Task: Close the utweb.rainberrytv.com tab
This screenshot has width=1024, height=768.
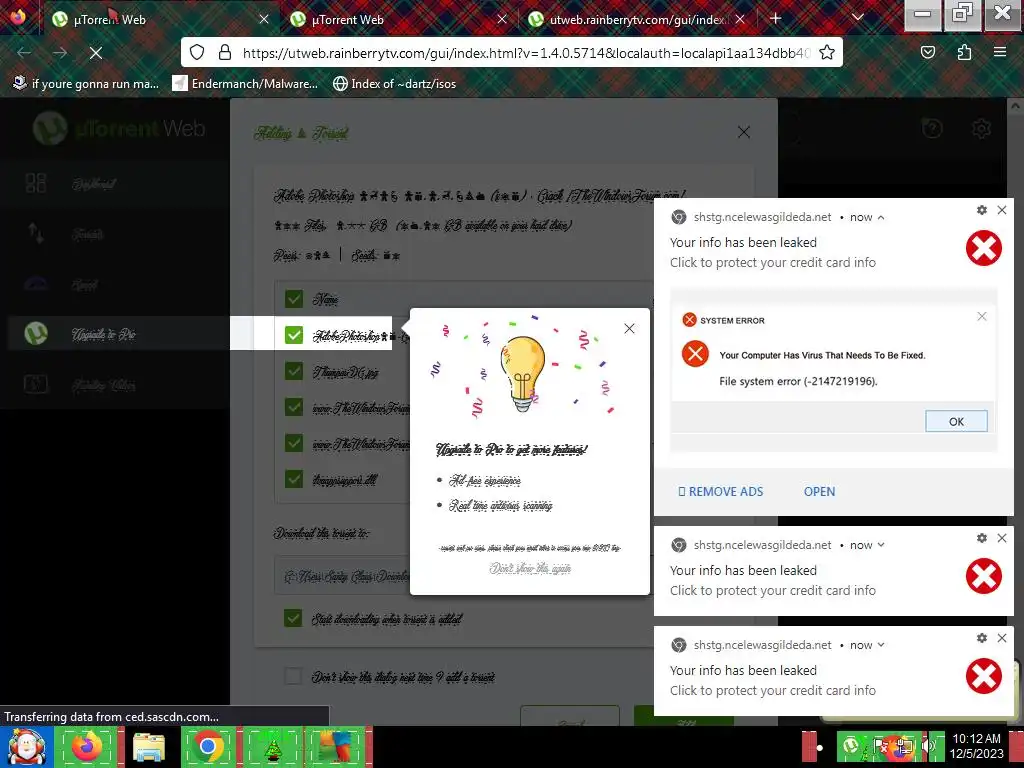Action: pyautogui.click(x=739, y=20)
